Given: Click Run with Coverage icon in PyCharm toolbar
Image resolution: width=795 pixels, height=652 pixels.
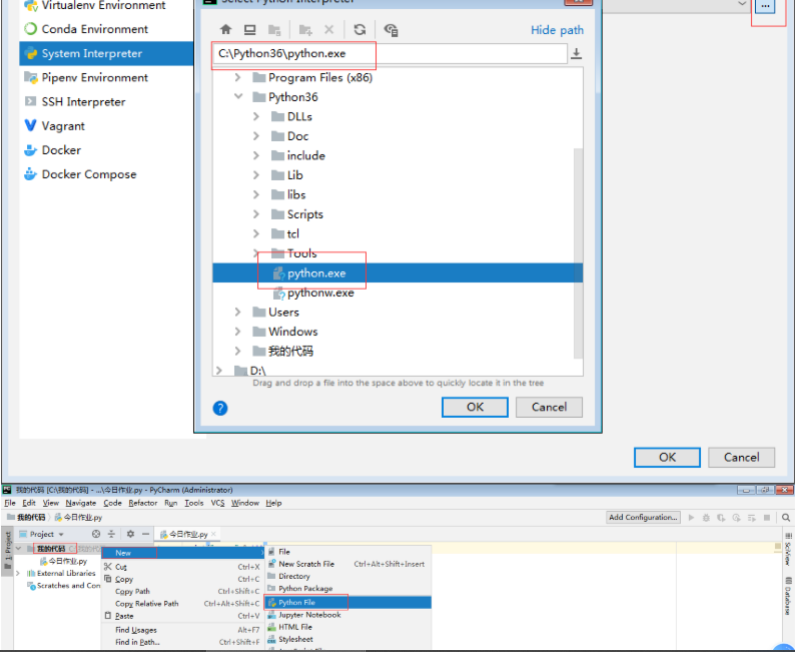Looking at the screenshot, I should coord(721,518).
